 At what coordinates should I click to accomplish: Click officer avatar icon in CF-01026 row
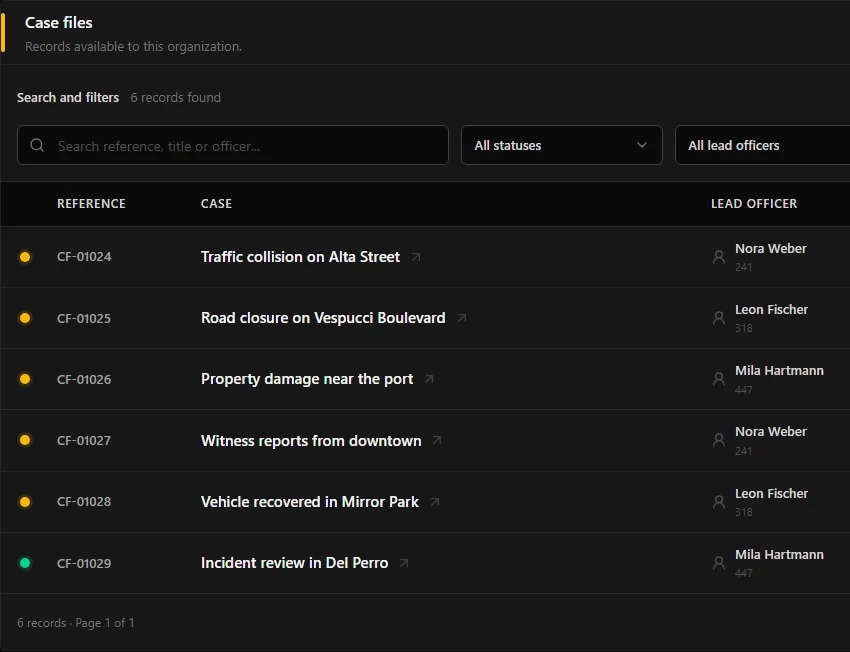coord(719,379)
